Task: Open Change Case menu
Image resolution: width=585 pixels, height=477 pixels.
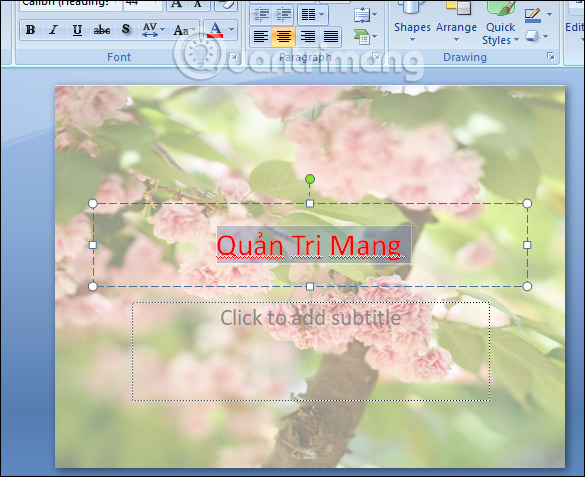Action: click(x=184, y=30)
